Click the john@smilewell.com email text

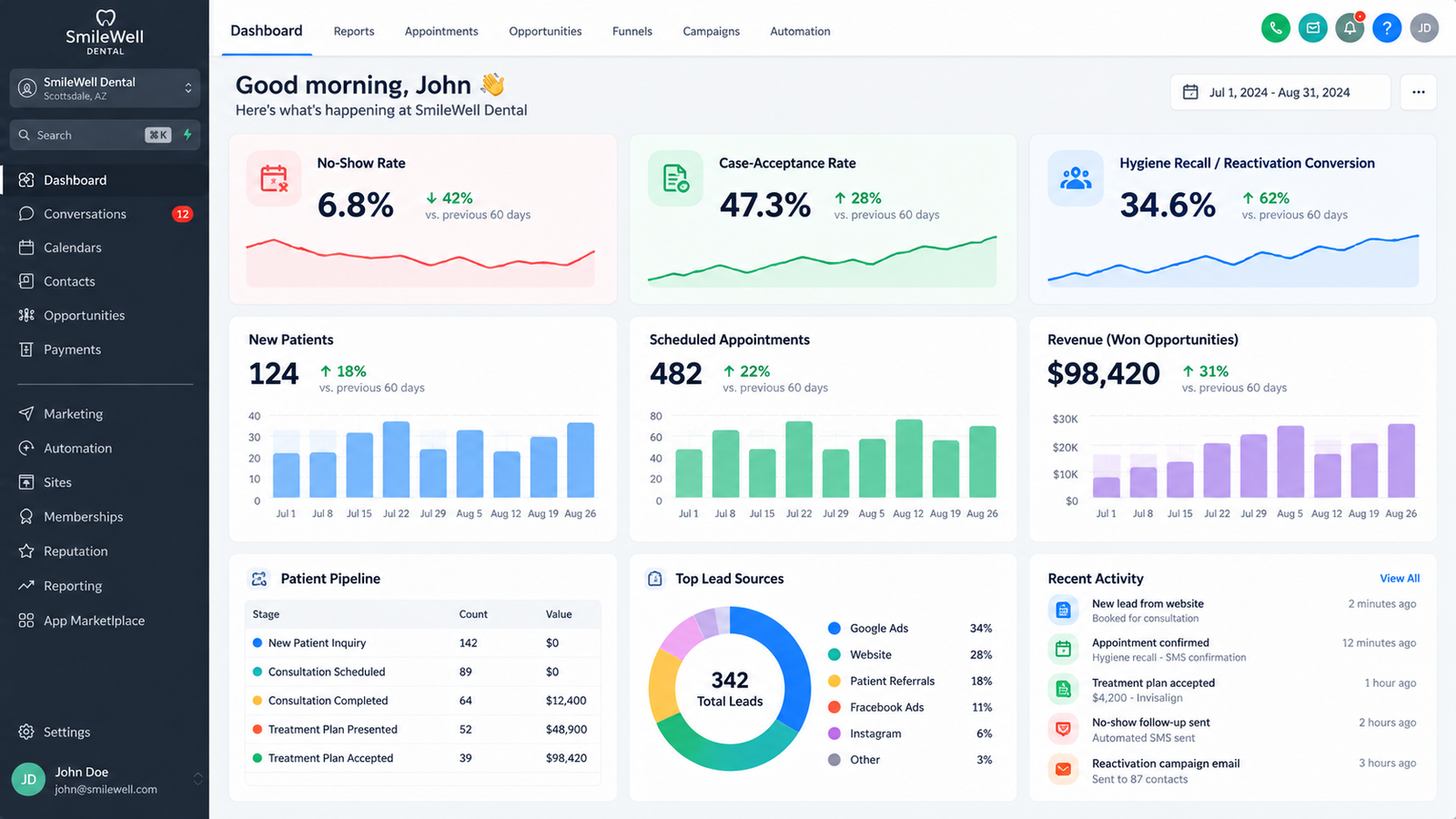click(106, 789)
